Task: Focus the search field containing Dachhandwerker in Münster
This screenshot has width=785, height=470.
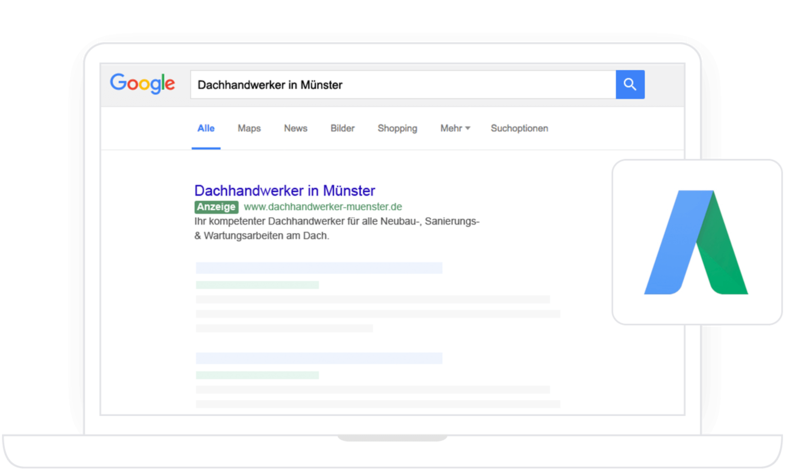Action: click(400, 85)
